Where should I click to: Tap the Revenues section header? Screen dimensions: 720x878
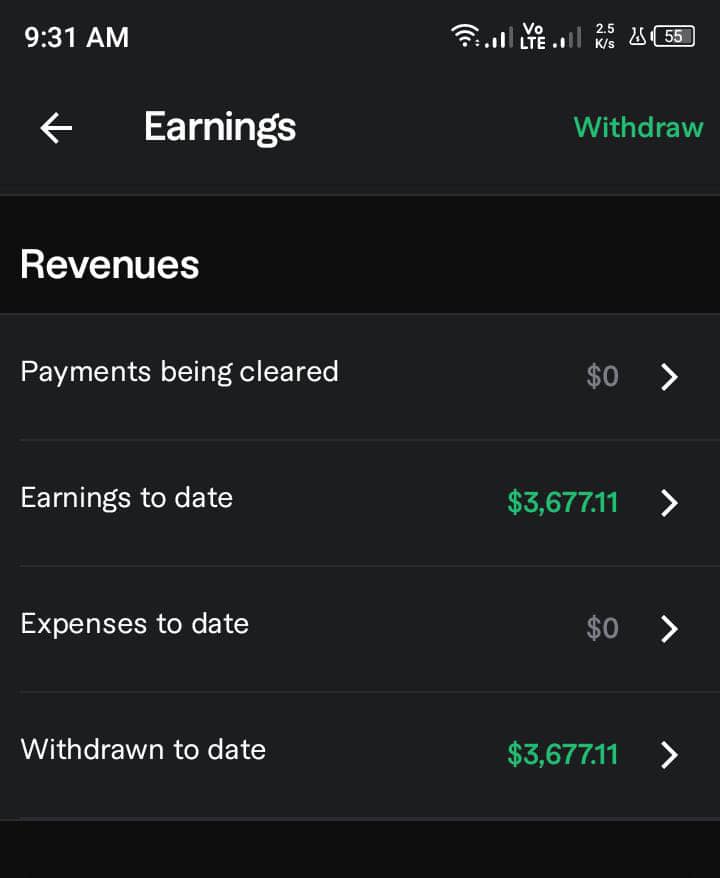click(x=110, y=265)
